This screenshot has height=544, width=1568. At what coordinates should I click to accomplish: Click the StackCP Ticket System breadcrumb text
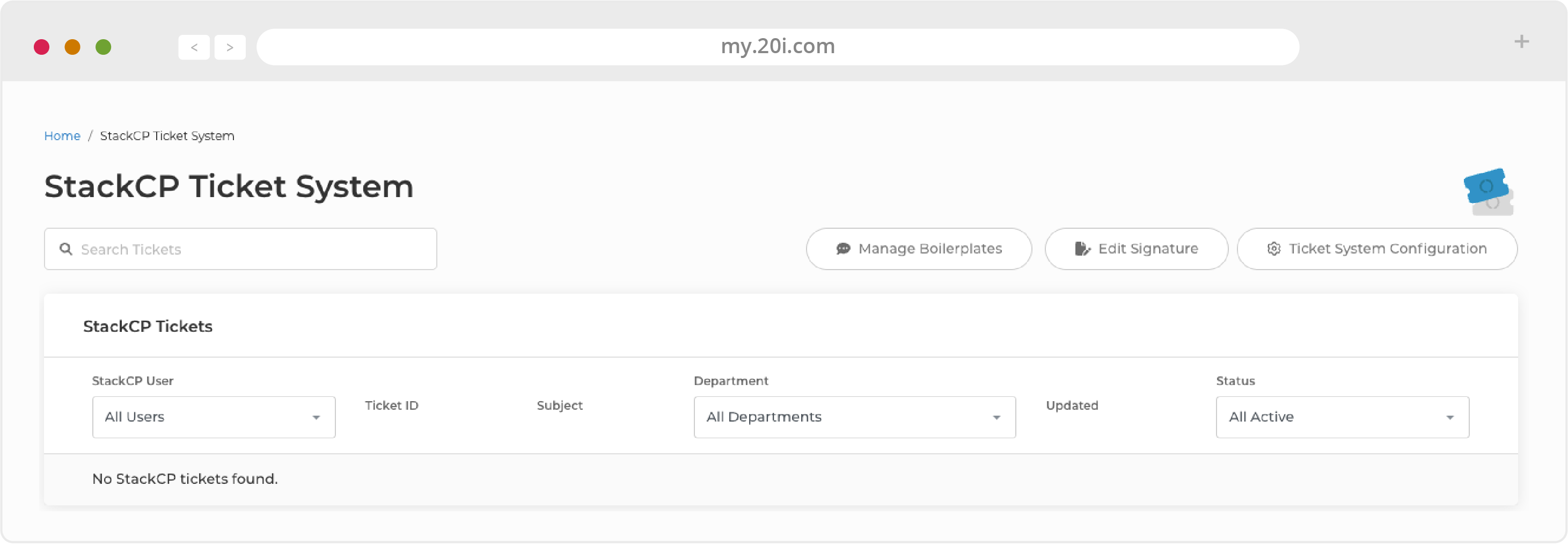[167, 136]
